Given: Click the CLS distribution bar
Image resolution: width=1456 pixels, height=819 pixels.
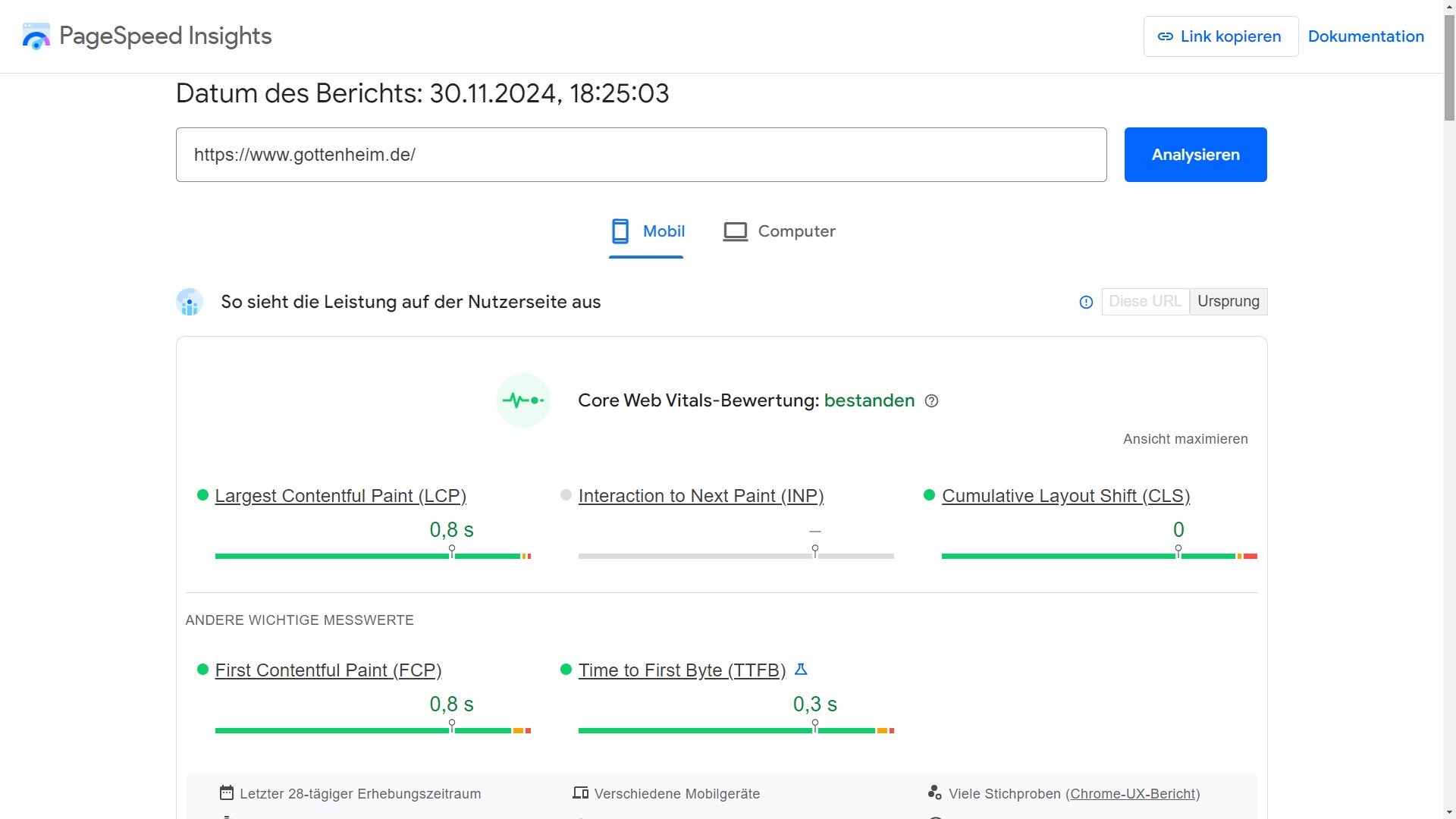Looking at the screenshot, I should point(1100,556).
